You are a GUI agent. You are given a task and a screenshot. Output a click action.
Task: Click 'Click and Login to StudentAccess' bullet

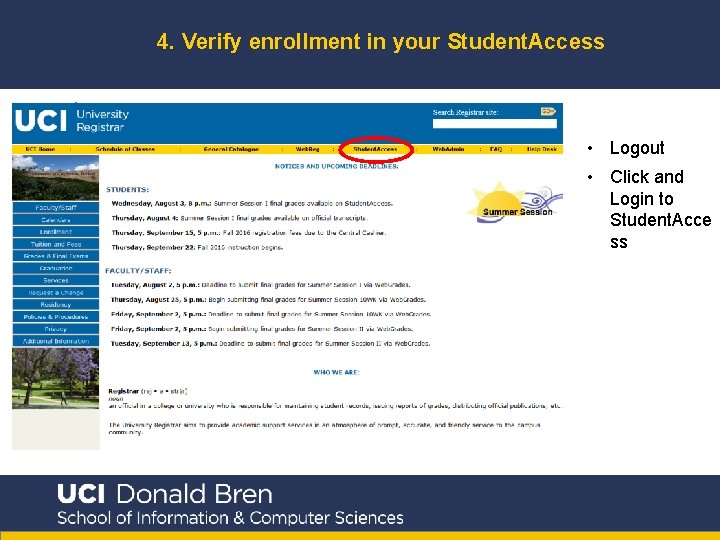point(660,209)
